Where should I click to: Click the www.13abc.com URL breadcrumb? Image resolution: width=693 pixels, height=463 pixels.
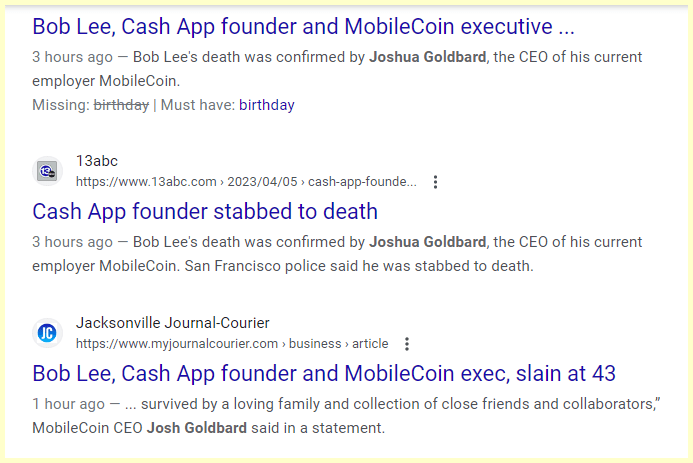146,182
